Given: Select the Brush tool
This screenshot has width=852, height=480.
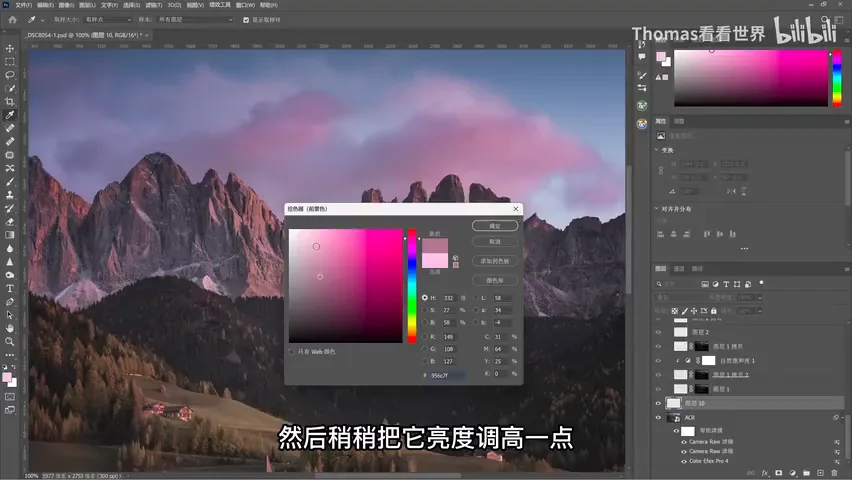Looking at the screenshot, I should (10, 182).
